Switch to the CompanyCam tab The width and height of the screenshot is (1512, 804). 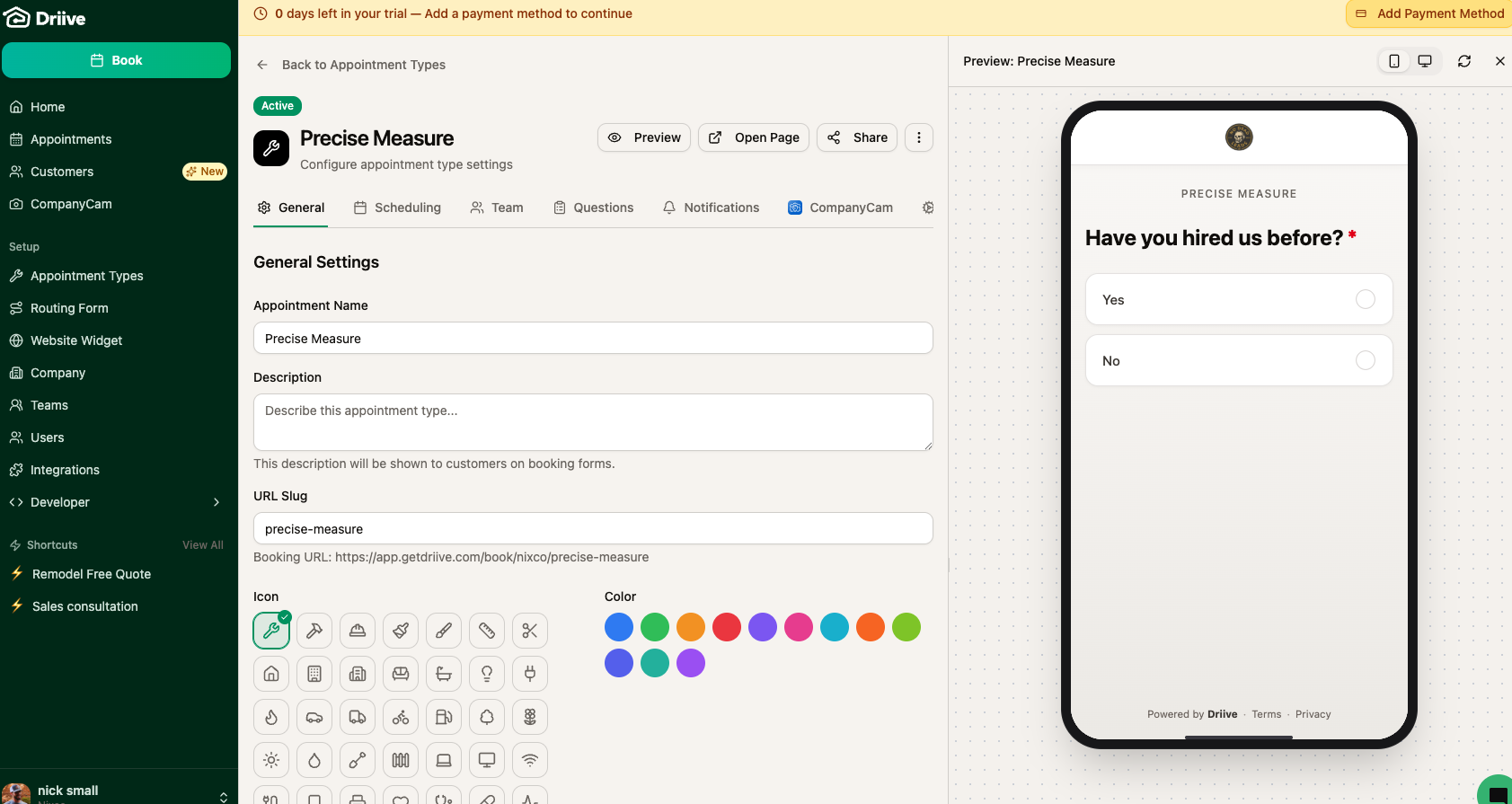tap(841, 208)
